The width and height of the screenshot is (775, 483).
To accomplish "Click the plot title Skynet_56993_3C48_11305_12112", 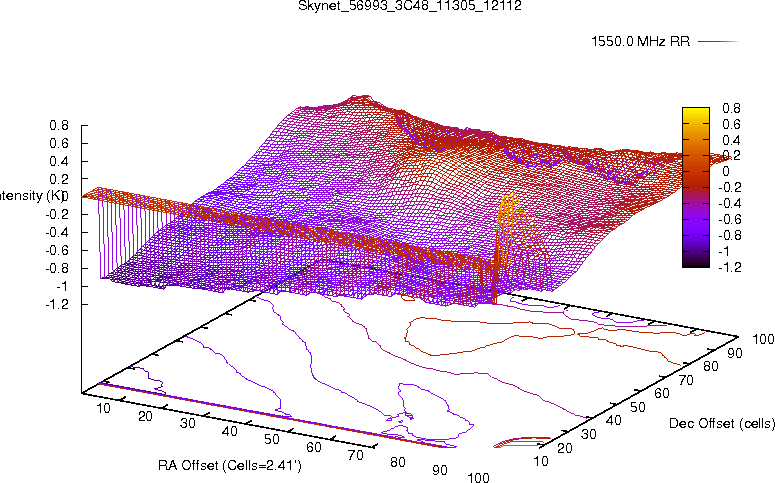I will tap(410, 5).
